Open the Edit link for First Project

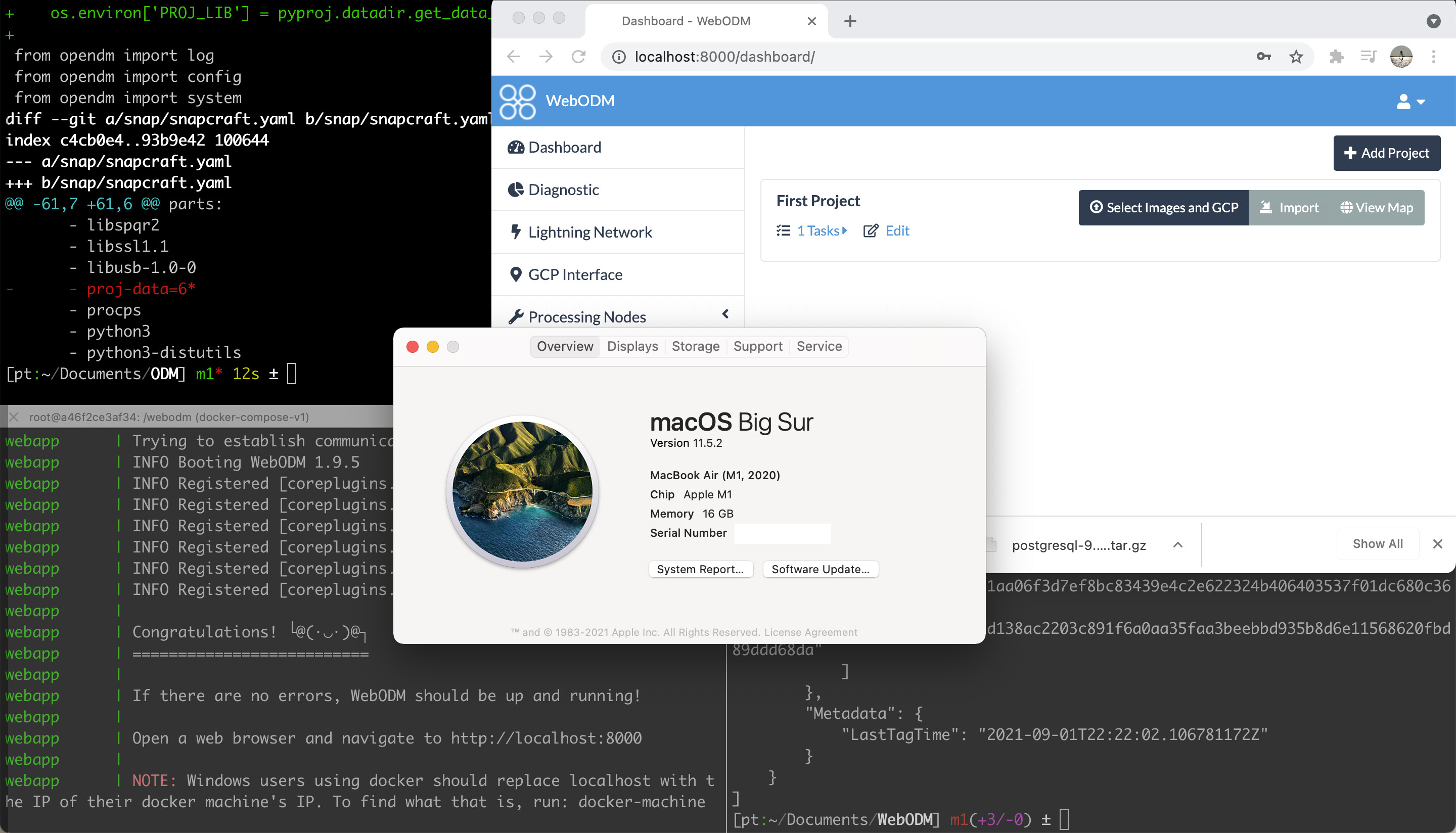coord(896,230)
